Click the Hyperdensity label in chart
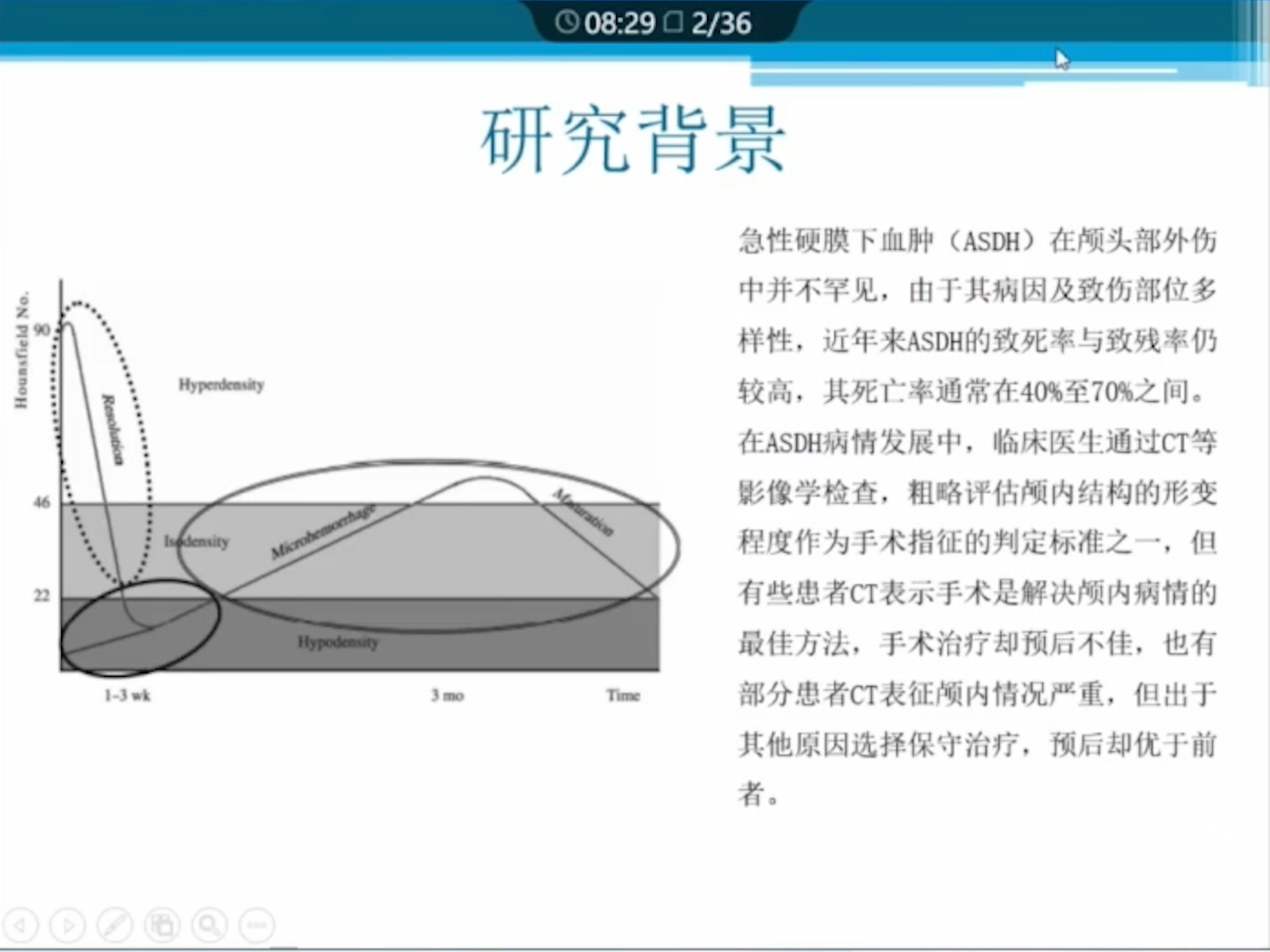Image resolution: width=1270 pixels, height=952 pixels. pyautogui.click(x=221, y=385)
